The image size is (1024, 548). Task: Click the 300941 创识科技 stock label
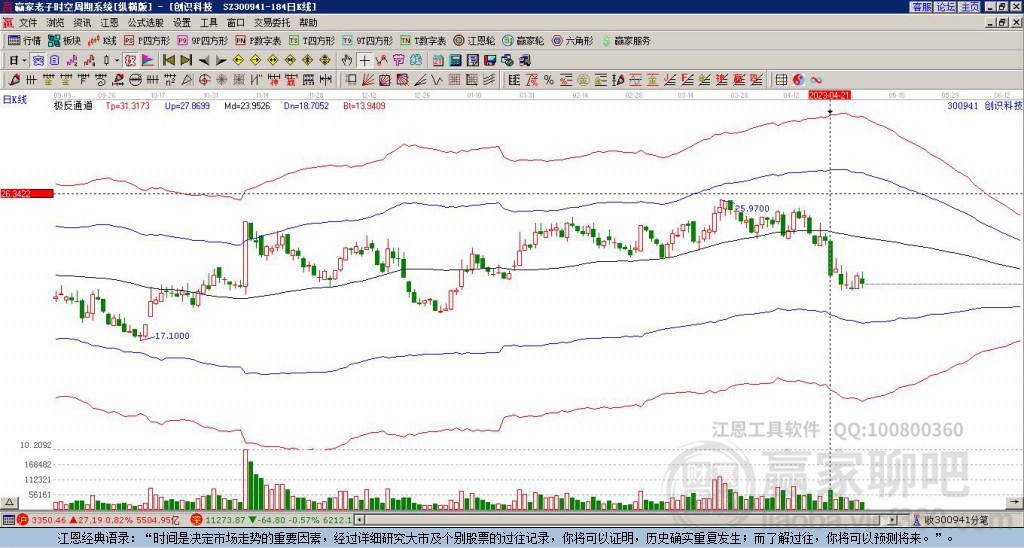tap(985, 105)
